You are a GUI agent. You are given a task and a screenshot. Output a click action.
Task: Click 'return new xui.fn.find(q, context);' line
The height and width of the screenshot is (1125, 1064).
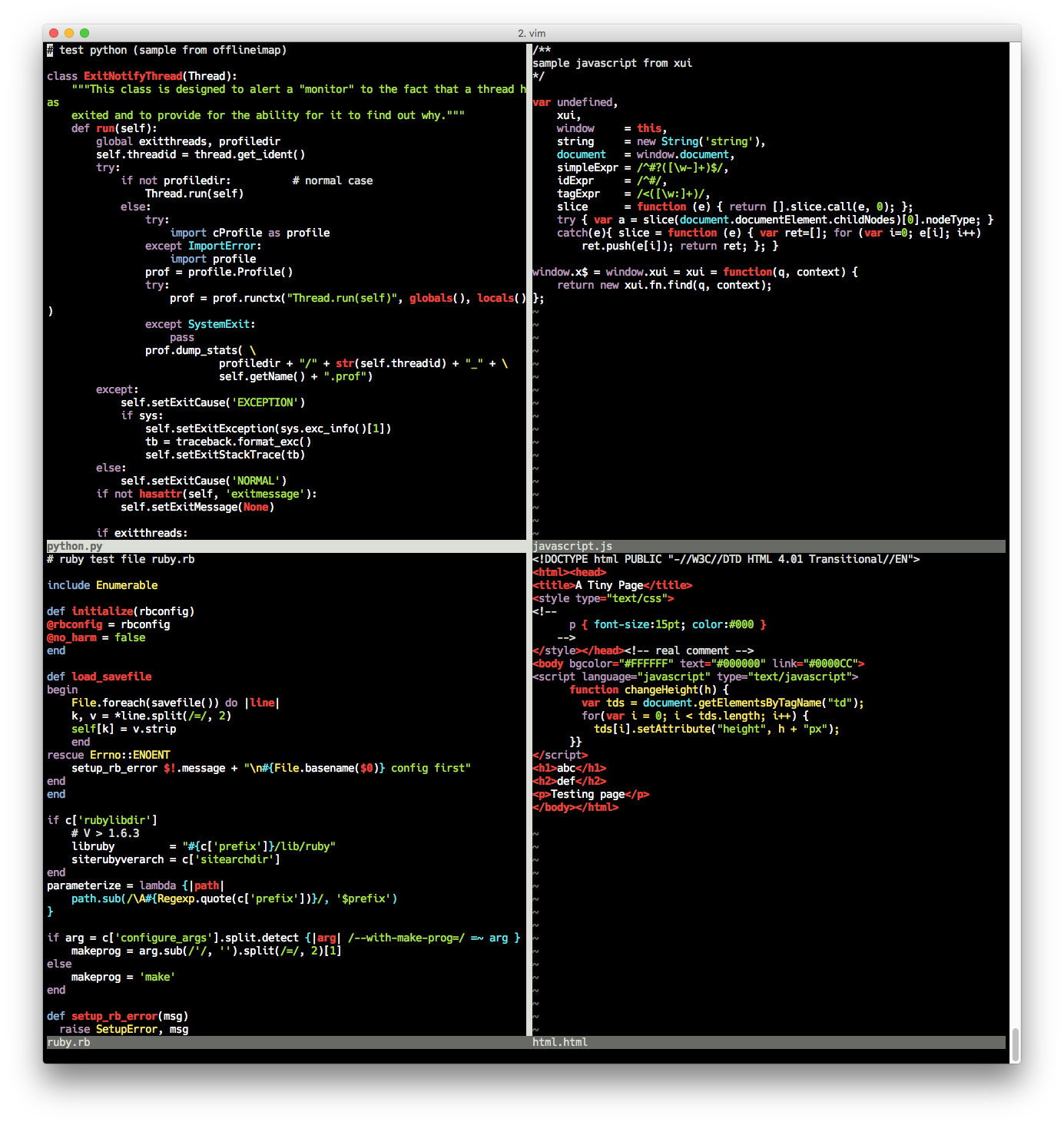[665, 285]
